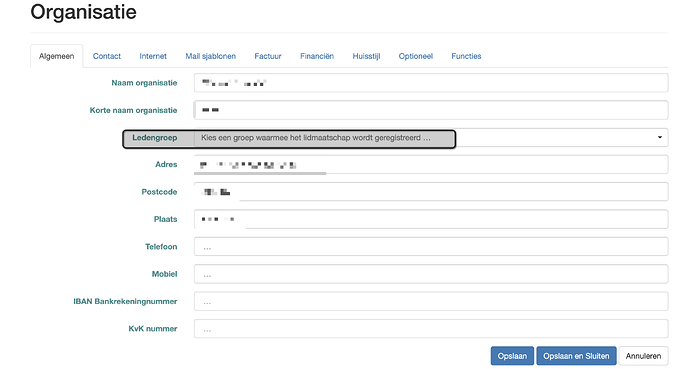Focus the Naam organisatie field

click(431, 83)
